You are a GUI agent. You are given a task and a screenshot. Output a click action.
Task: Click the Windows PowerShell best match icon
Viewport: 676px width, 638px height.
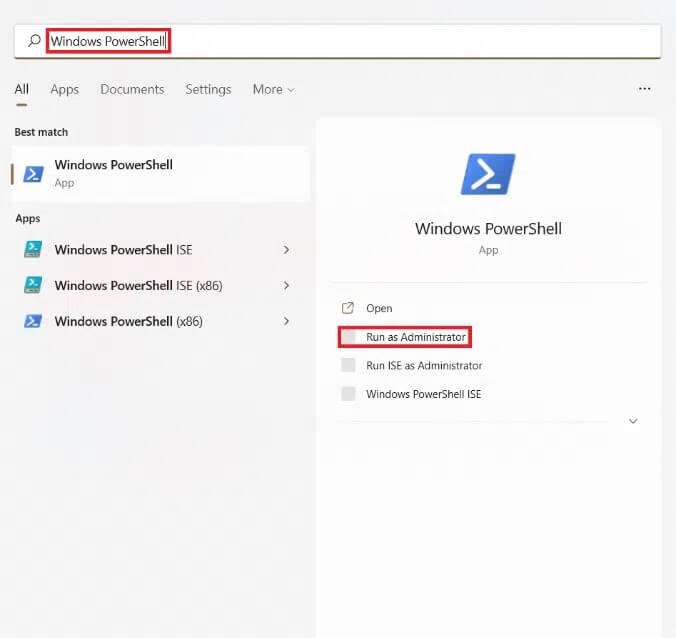pyautogui.click(x=33, y=174)
